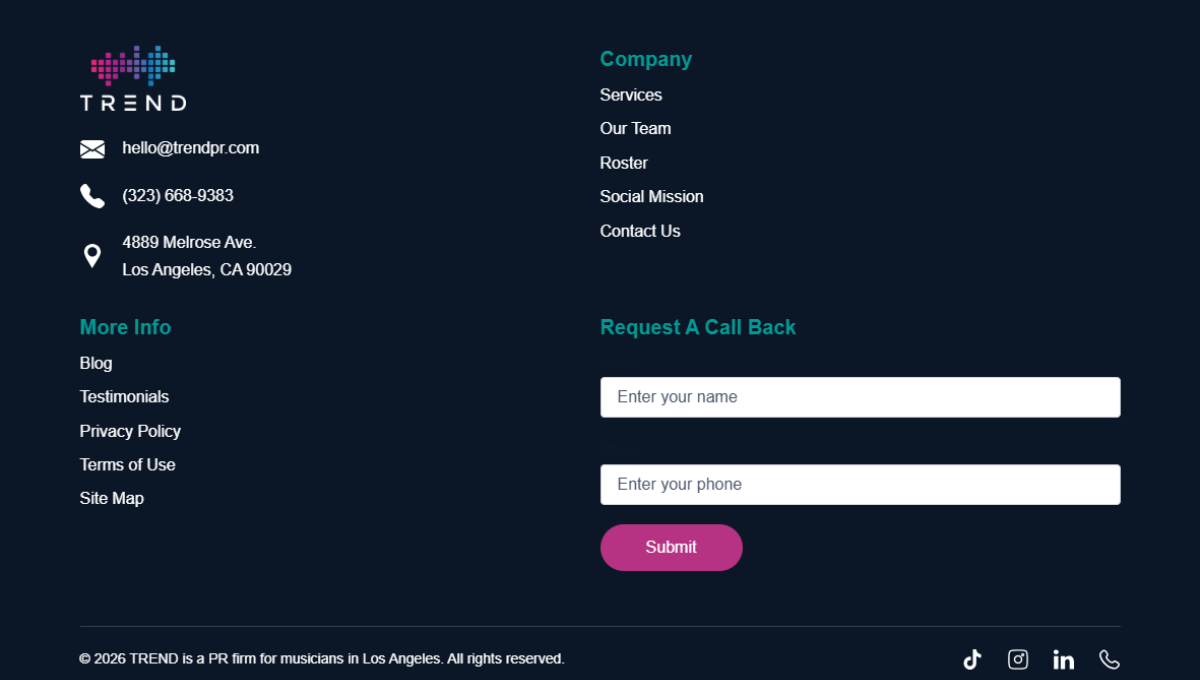The height and width of the screenshot is (680, 1200).
Task: Open the Instagram social icon
Action: (x=1018, y=659)
